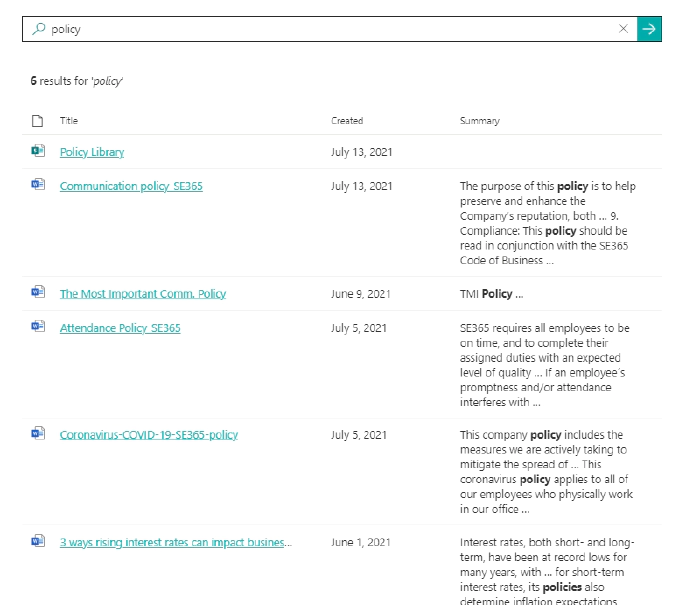
Task: Click interest rates summary text
Action: tap(547, 572)
